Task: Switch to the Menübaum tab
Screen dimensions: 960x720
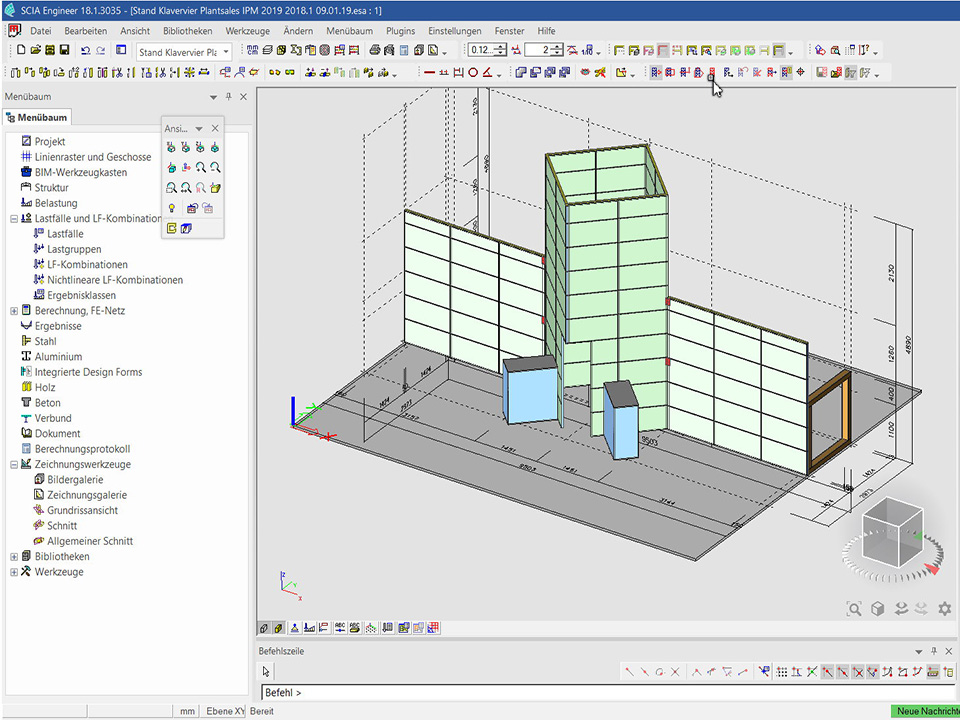Action: 36,118
